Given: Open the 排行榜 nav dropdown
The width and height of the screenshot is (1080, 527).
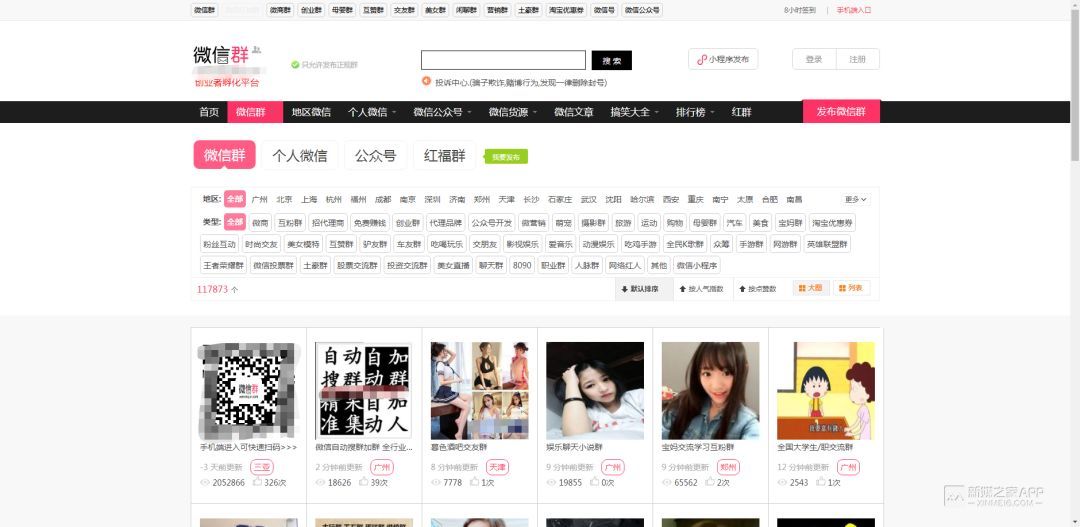Looking at the screenshot, I should click(x=695, y=112).
